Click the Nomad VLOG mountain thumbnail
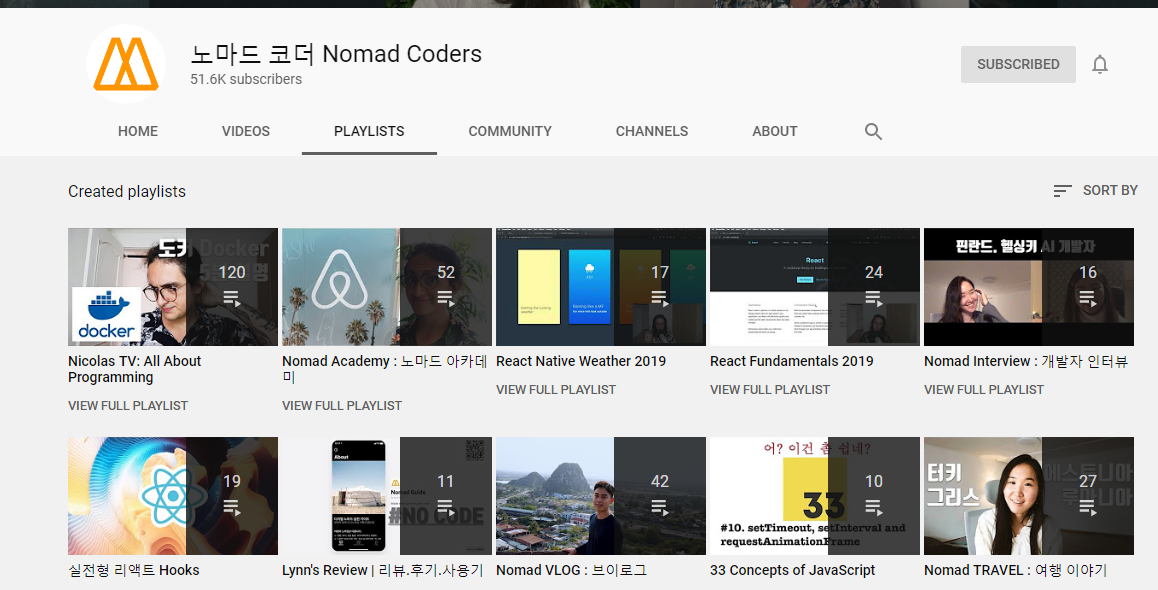The height and width of the screenshot is (590, 1158). pos(601,495)
